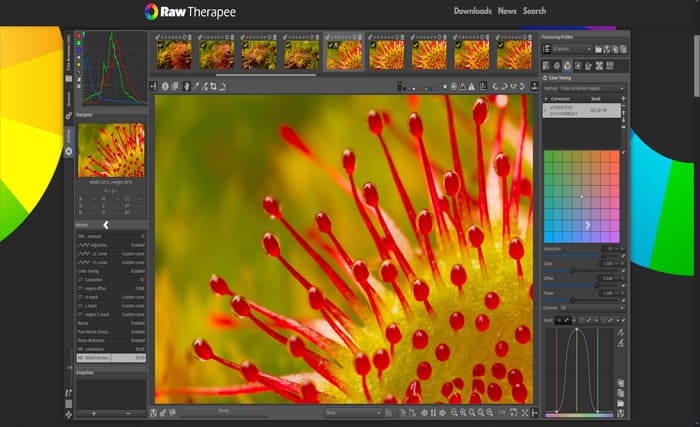
Task: Select the straighten rotate tool
Action: click(x=222, y=87)
